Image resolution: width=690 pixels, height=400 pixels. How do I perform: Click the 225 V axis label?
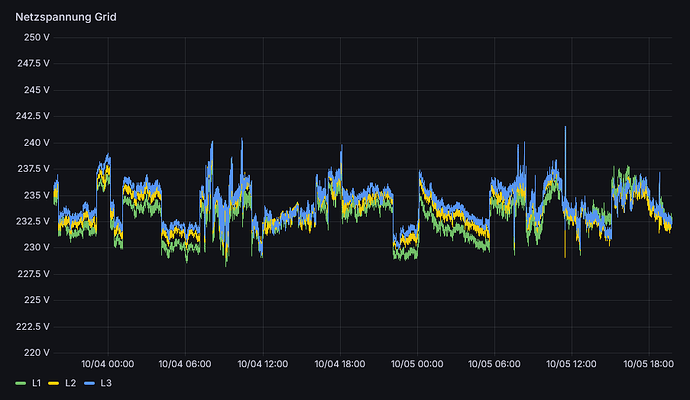[37, 300]
